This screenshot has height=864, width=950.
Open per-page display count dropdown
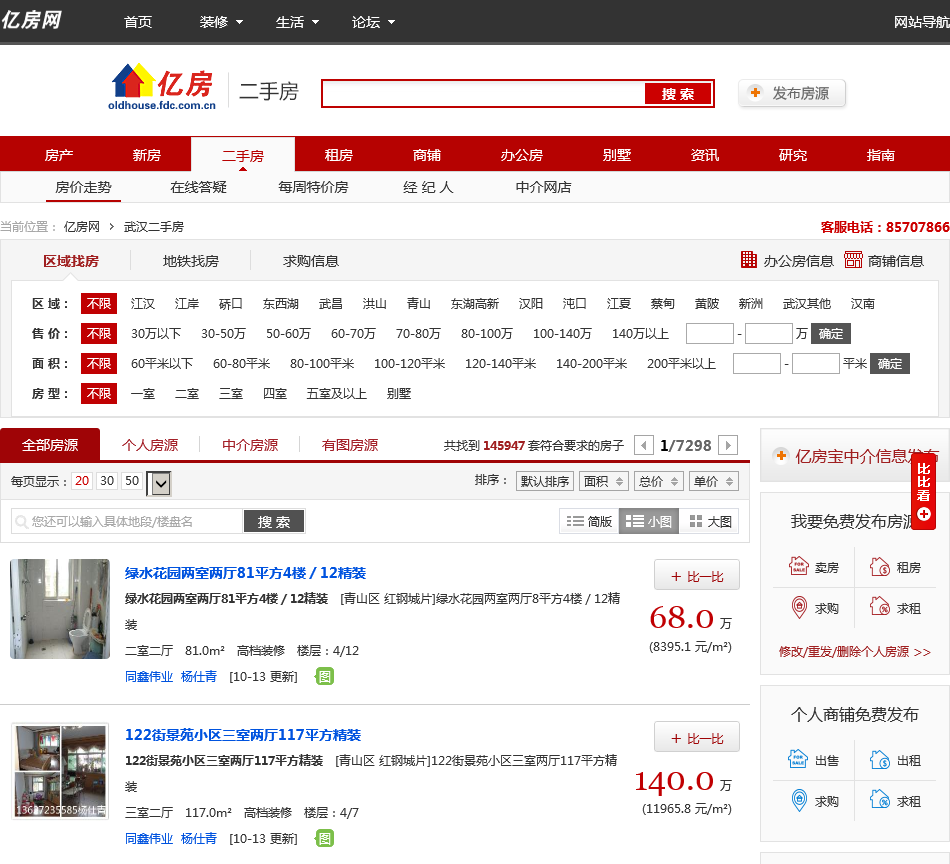160,484
